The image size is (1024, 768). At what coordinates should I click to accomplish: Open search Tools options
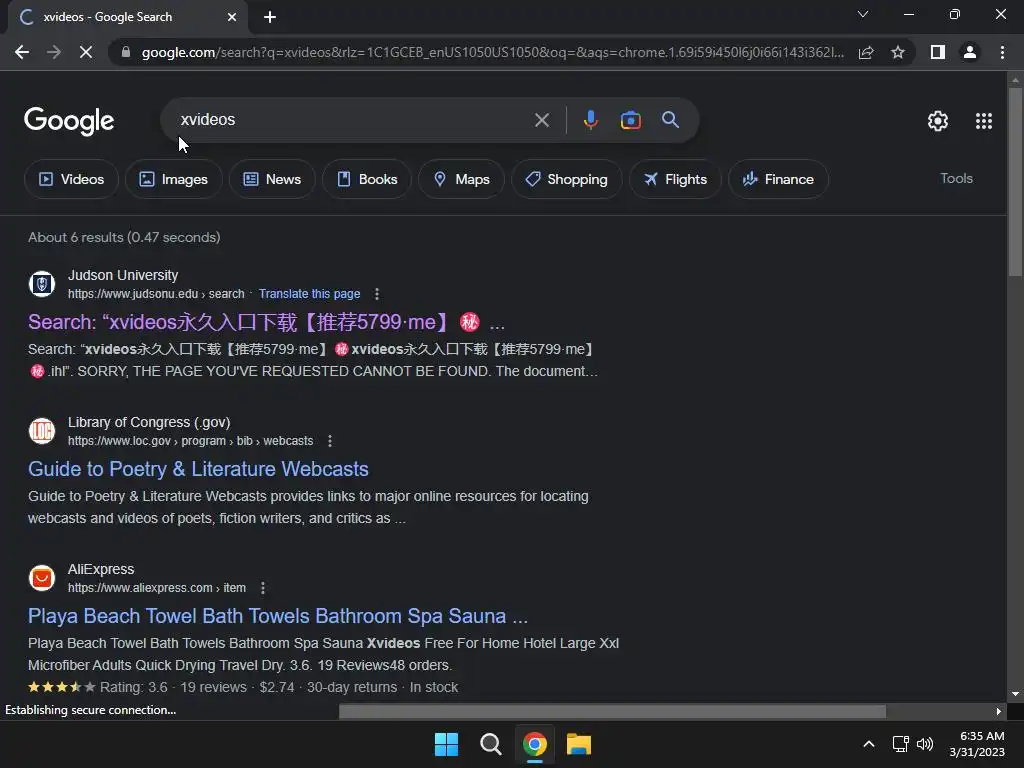[956, 178]
